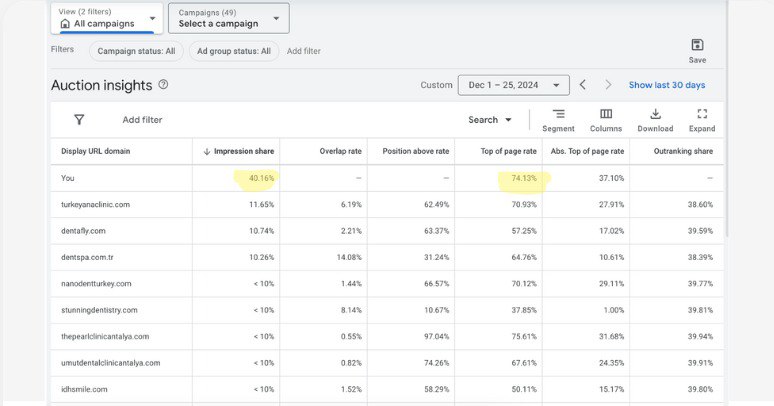Sort by Display URL domain column
Screen dimensions: 774x406
click(x=96, y=151)
